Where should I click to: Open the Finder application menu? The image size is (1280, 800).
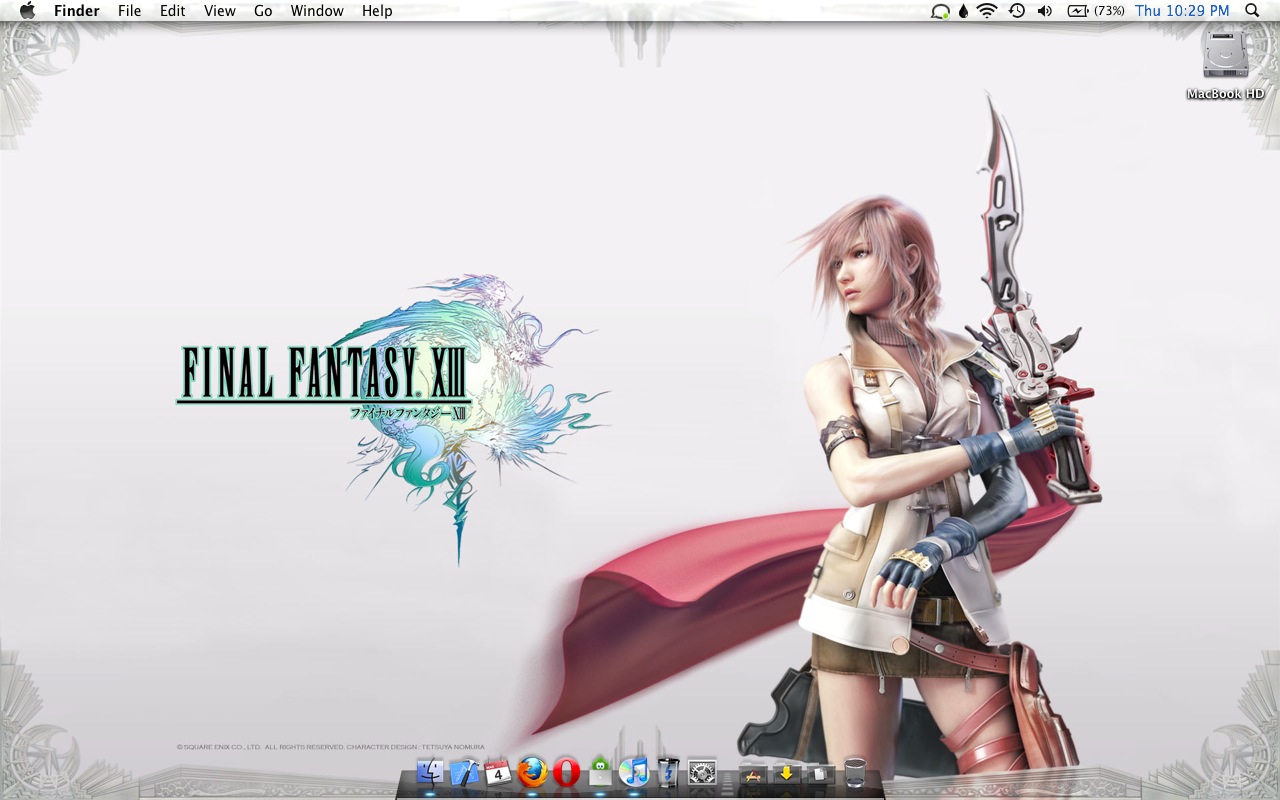pos(77,11)
